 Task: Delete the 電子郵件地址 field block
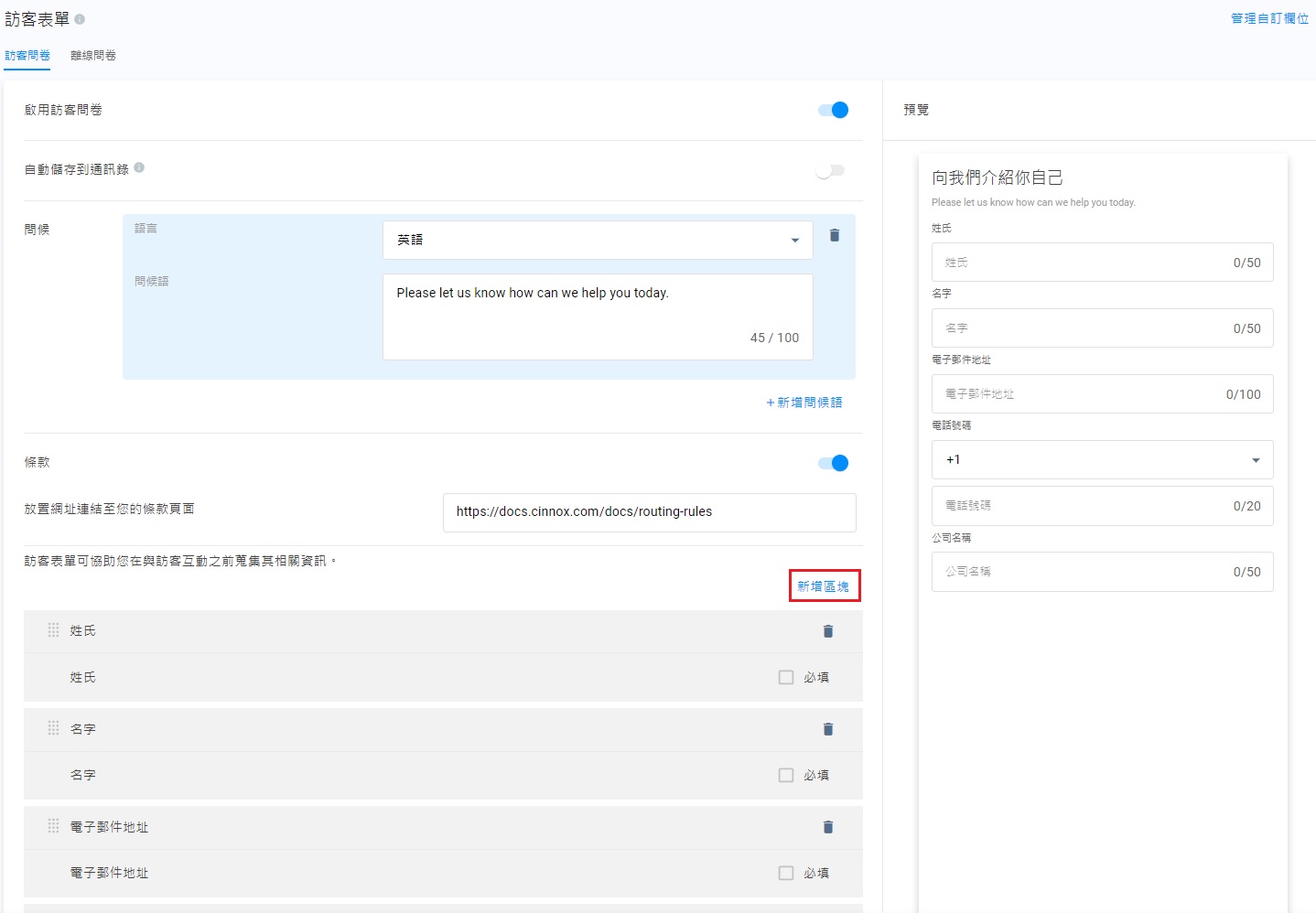pos(827,827)
